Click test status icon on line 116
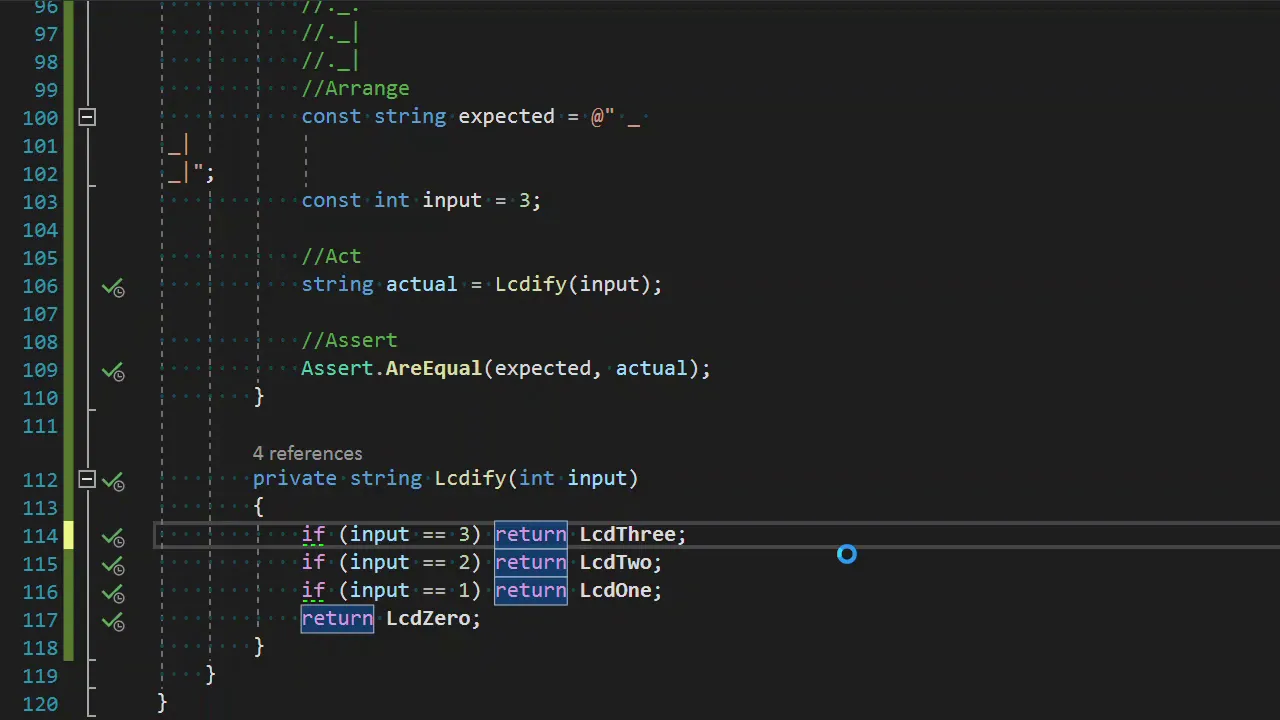 click(113, 593)
